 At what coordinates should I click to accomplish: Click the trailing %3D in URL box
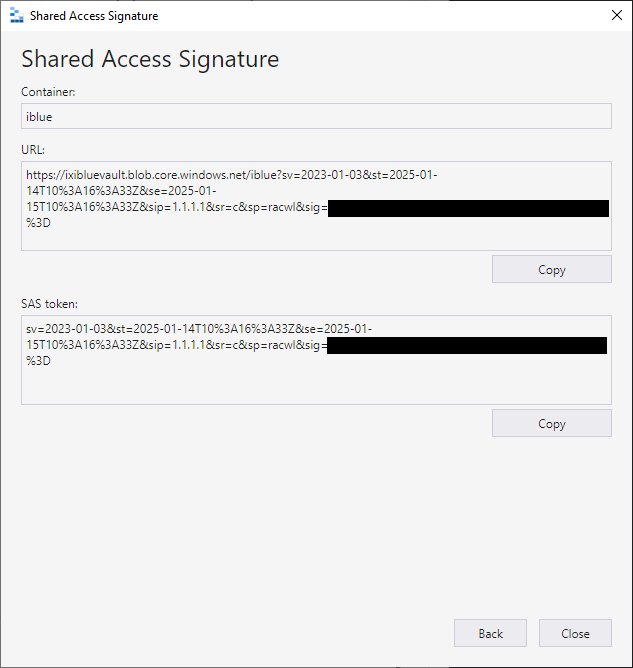(39, 223)
